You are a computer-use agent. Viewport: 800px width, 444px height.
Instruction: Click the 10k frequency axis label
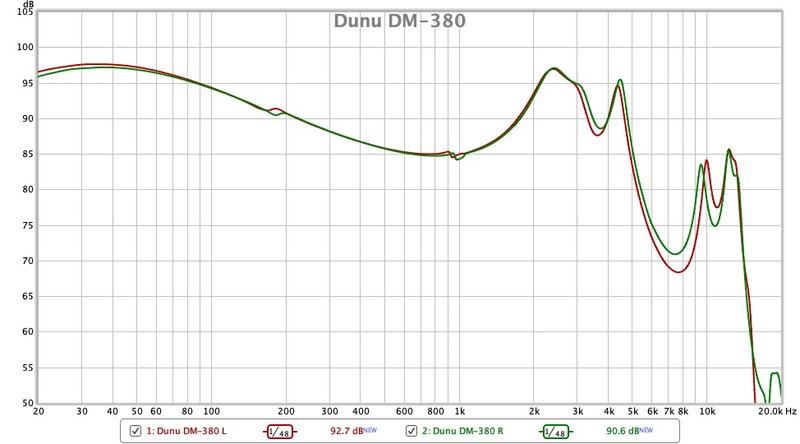[x=707, y=411]
